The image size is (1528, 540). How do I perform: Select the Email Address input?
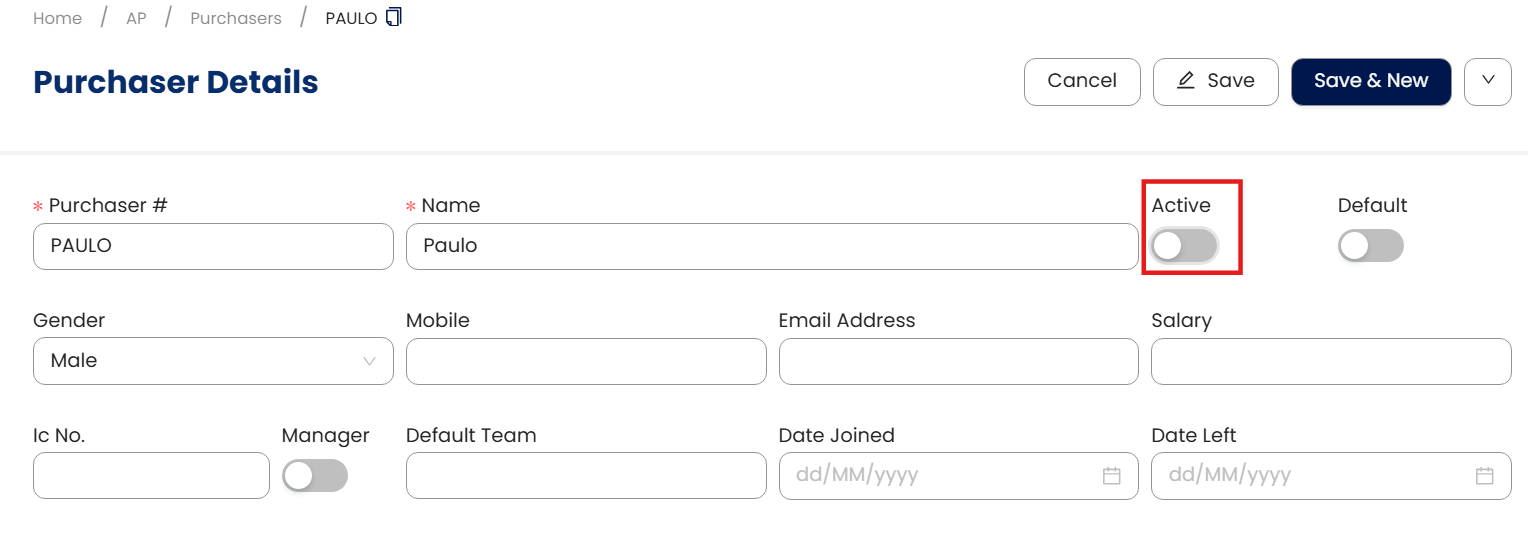tap(958, 361)
